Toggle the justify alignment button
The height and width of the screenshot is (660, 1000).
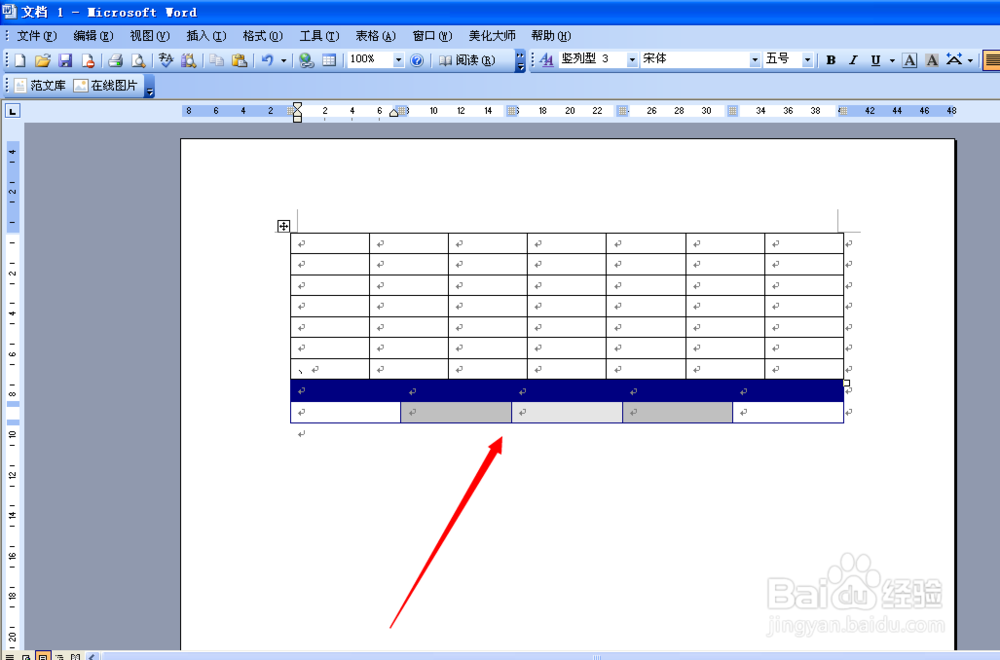992,61
